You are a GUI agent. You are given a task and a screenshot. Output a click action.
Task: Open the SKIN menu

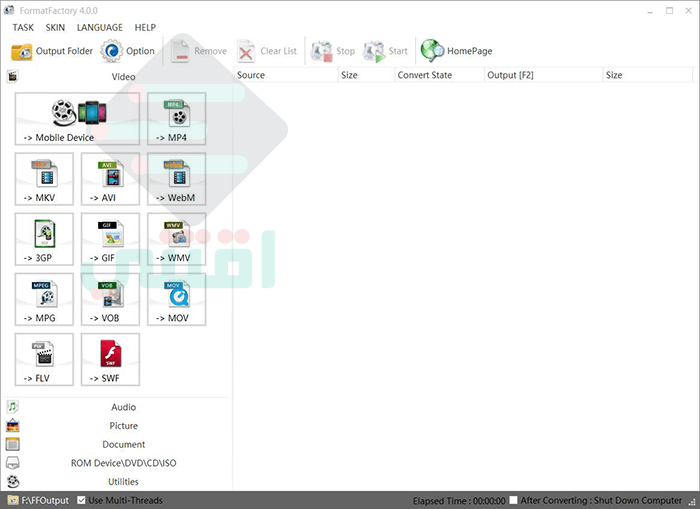[x=55, y=28]
